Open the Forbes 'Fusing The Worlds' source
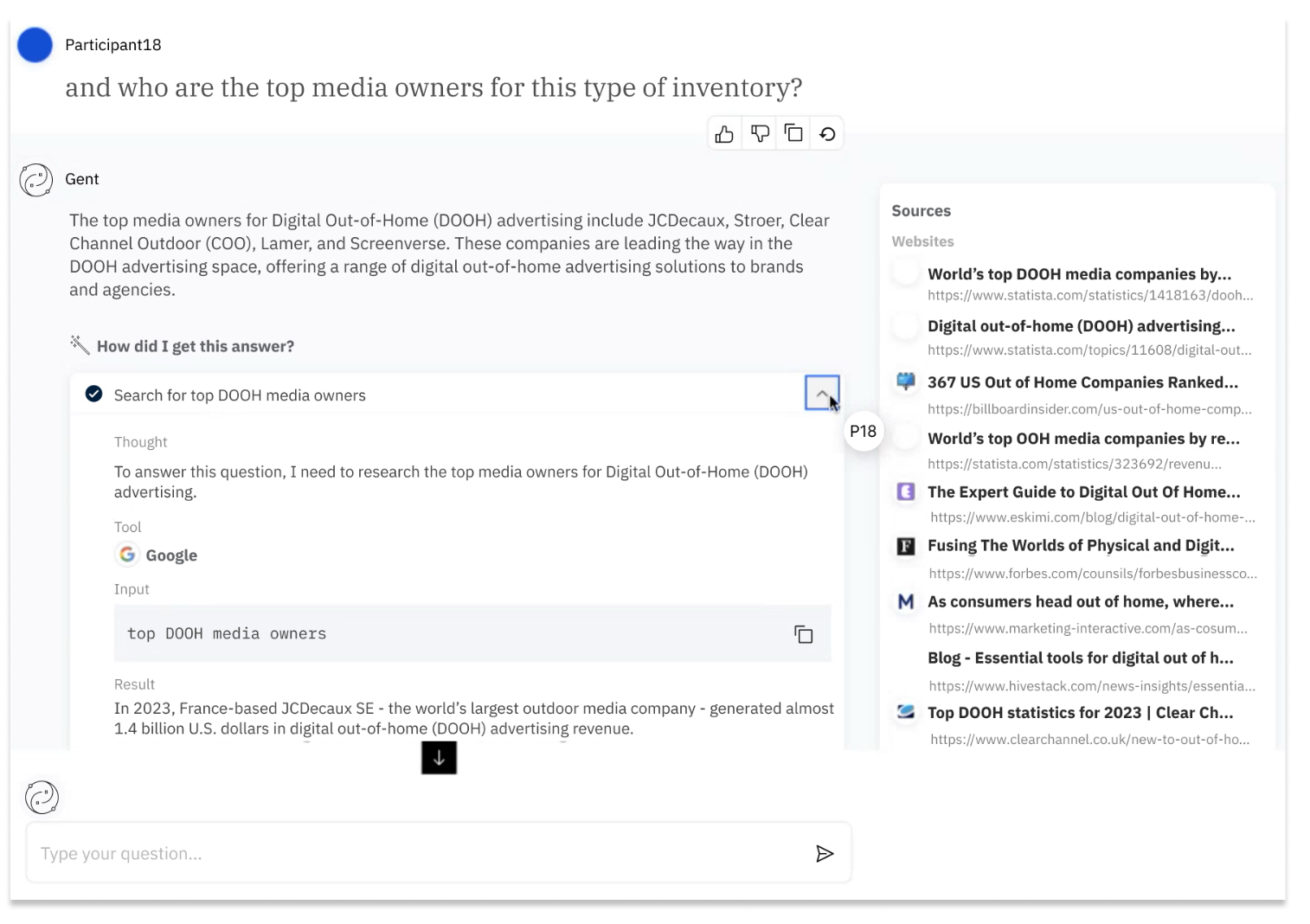This screenshot has height=924, width=1310. (x=1080, y=545)
